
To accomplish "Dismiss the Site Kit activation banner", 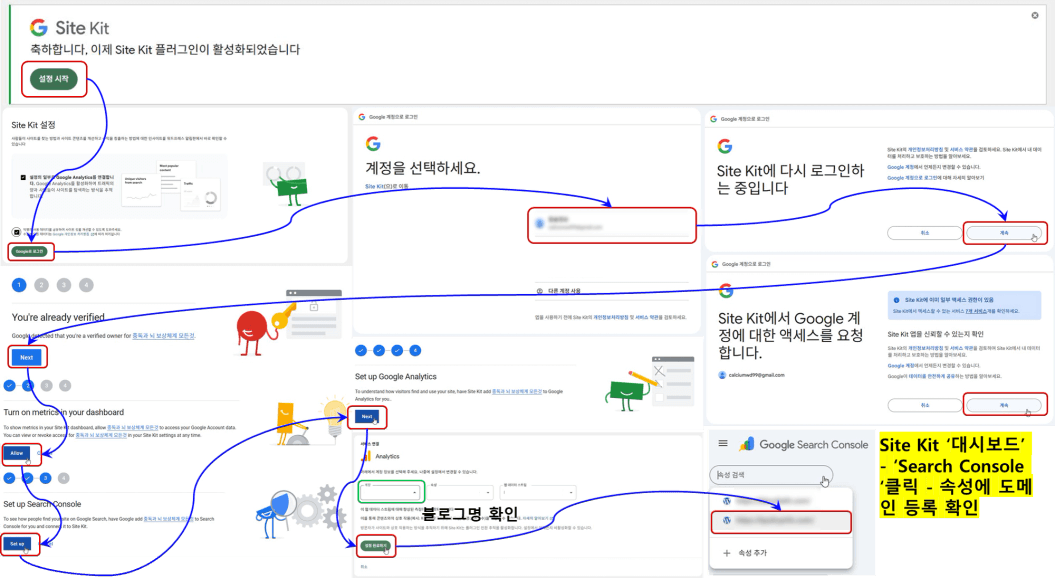I will tap(1035, 15).
